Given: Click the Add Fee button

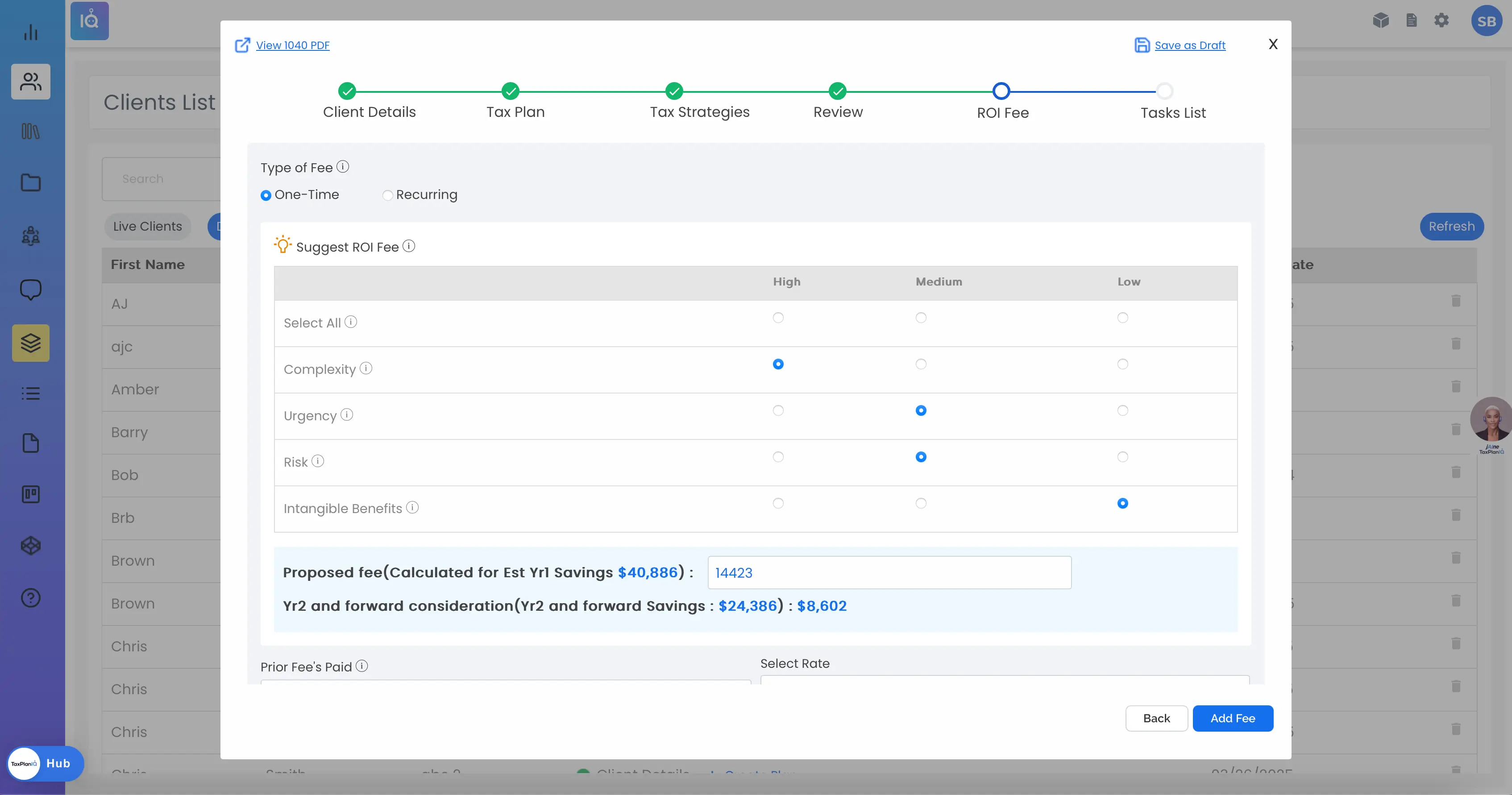Looking at the screenshot, I should pos(1233,718).
